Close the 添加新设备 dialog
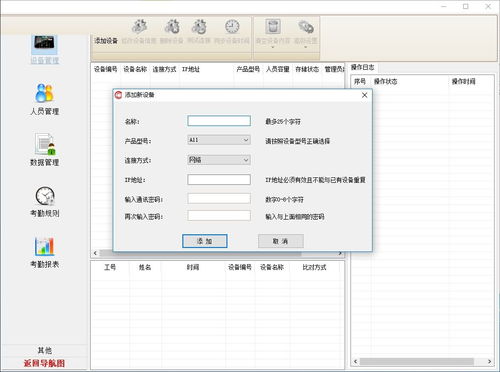The image size is (500, 372). click(x=364, y=95)
